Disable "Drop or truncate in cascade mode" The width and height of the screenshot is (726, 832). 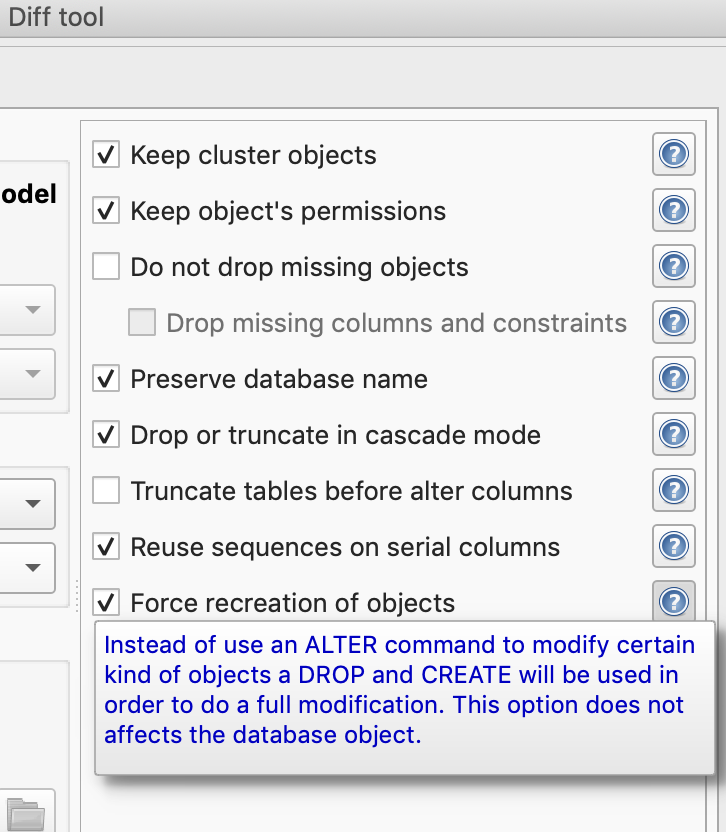pyautogui.click(x=106, y=435)
